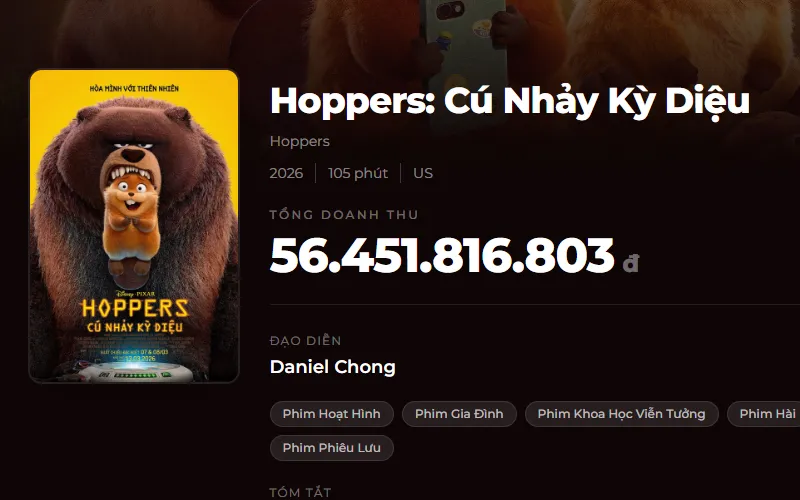This screenshot has height=500, width=800.
Task: Click the Tóm Tắt section heading
Action: pyautogui.click(x=301, y=492)
